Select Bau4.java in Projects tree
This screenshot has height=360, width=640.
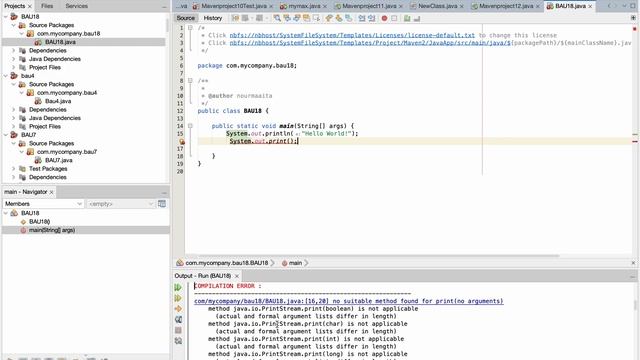pyautogui.click(x=58, y=101)
